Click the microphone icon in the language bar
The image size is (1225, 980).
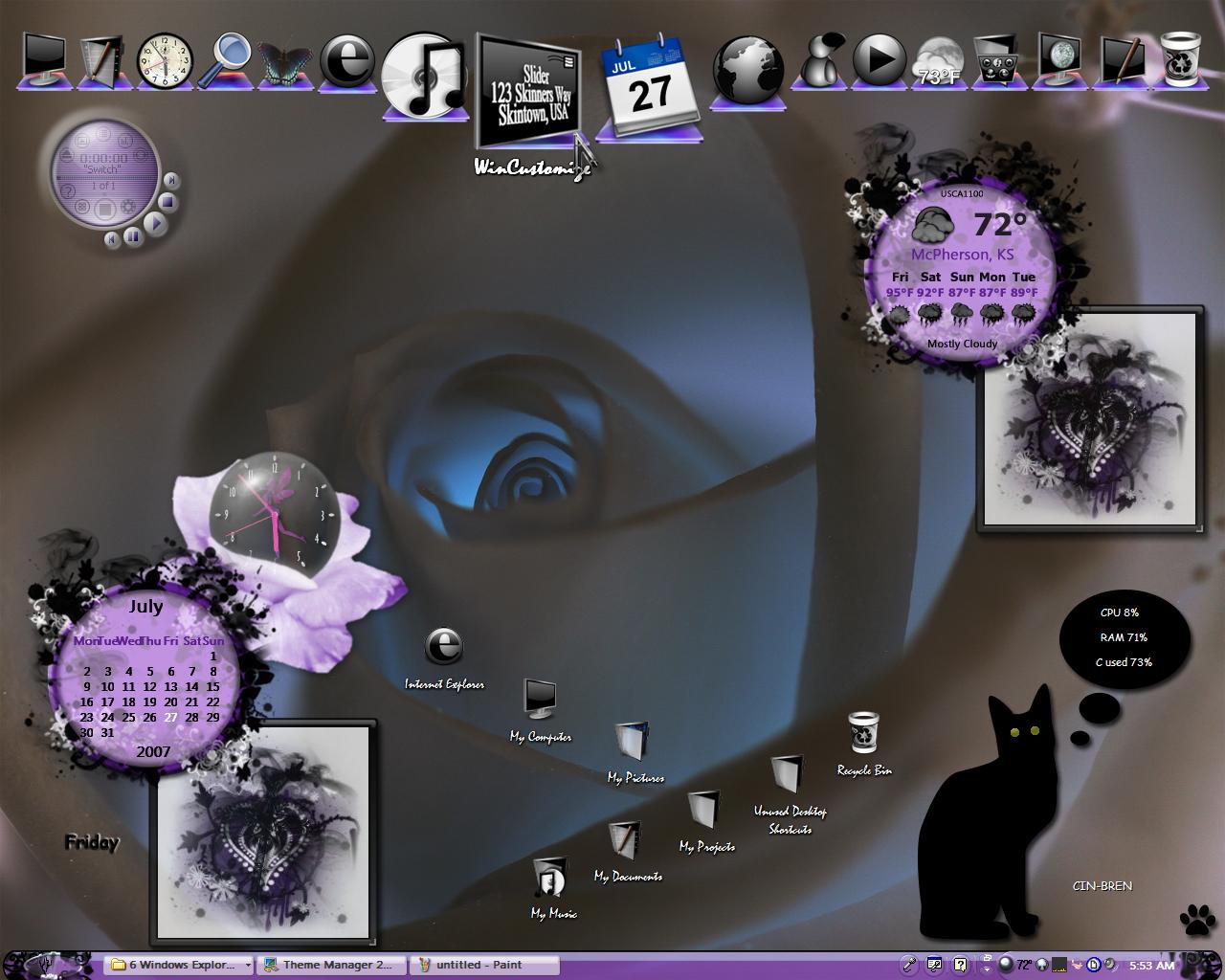point(909,965)
